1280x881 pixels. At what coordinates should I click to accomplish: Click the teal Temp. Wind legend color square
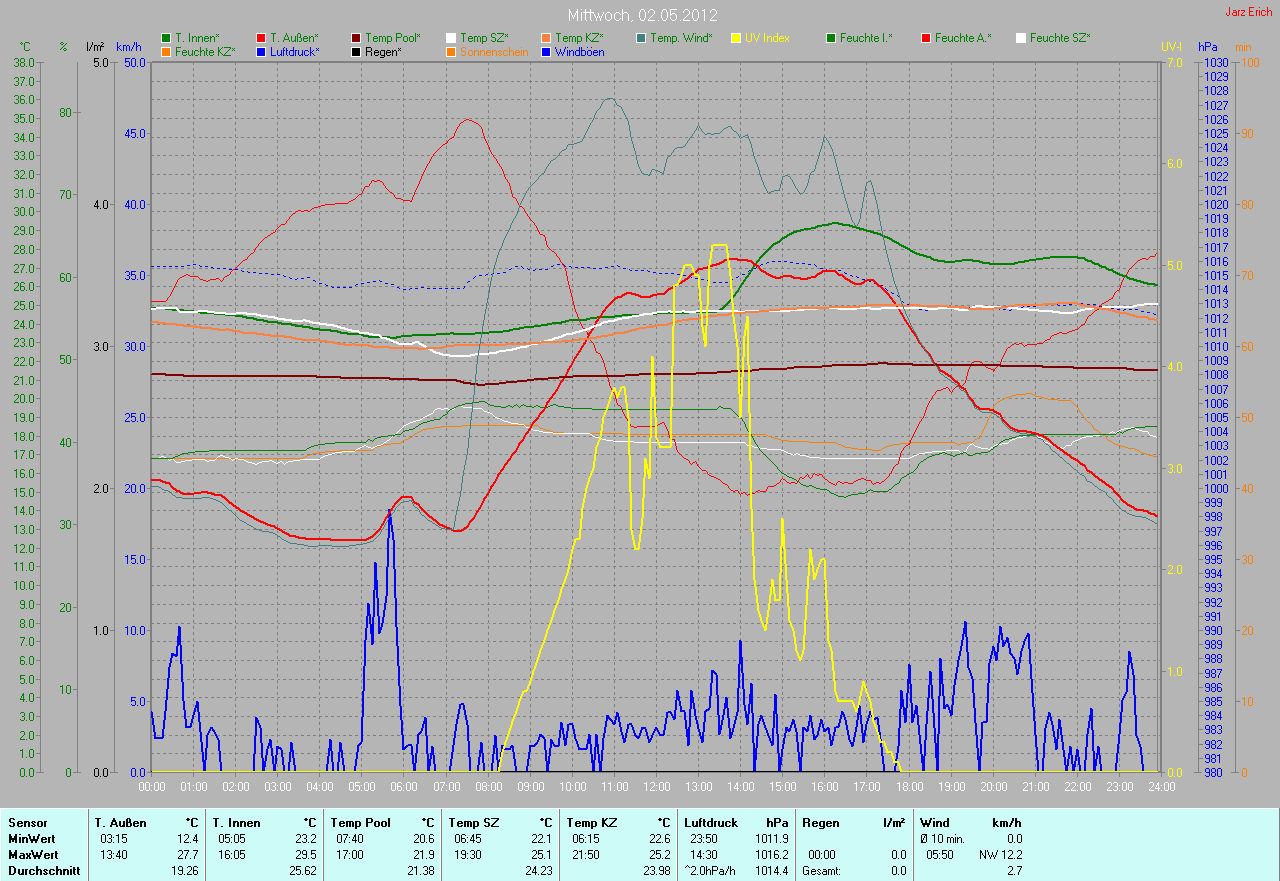pyautogui.click(x=641, y=38)
